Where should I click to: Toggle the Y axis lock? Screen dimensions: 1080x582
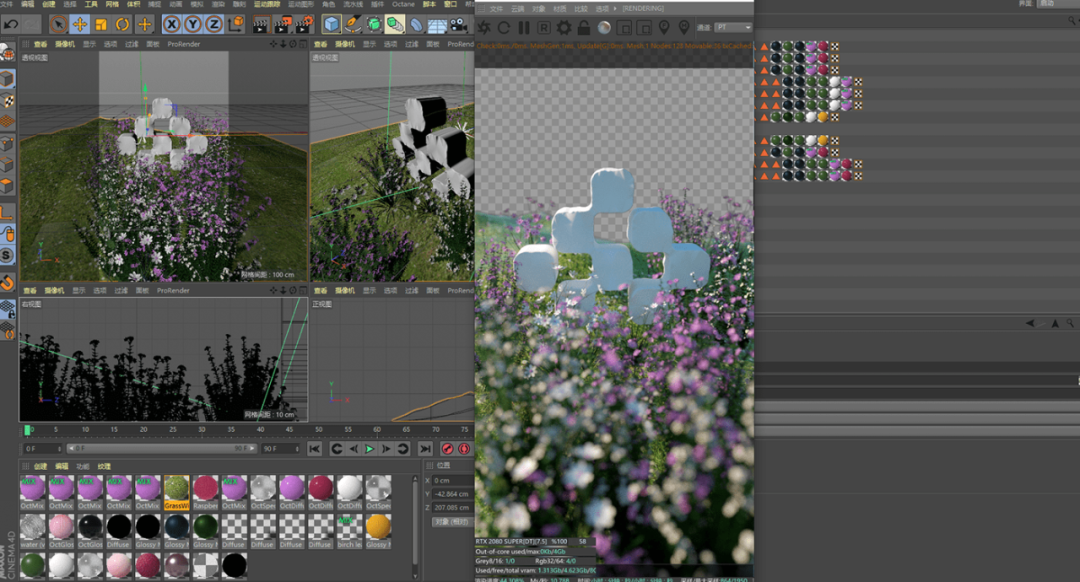[x=192, y=24]
